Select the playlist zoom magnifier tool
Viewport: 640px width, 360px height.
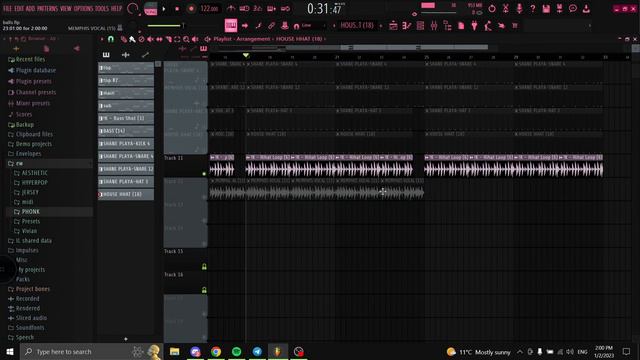pyautogui.click(x=186, y=39)
